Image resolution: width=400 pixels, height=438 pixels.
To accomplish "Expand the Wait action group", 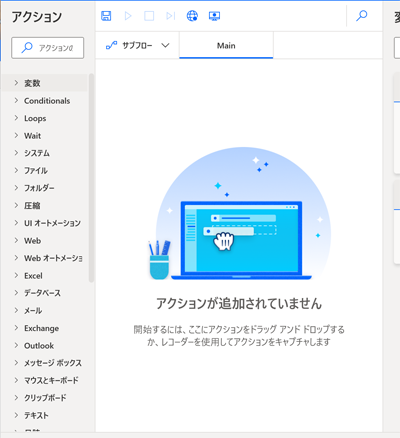I will (x=45, y=136).
